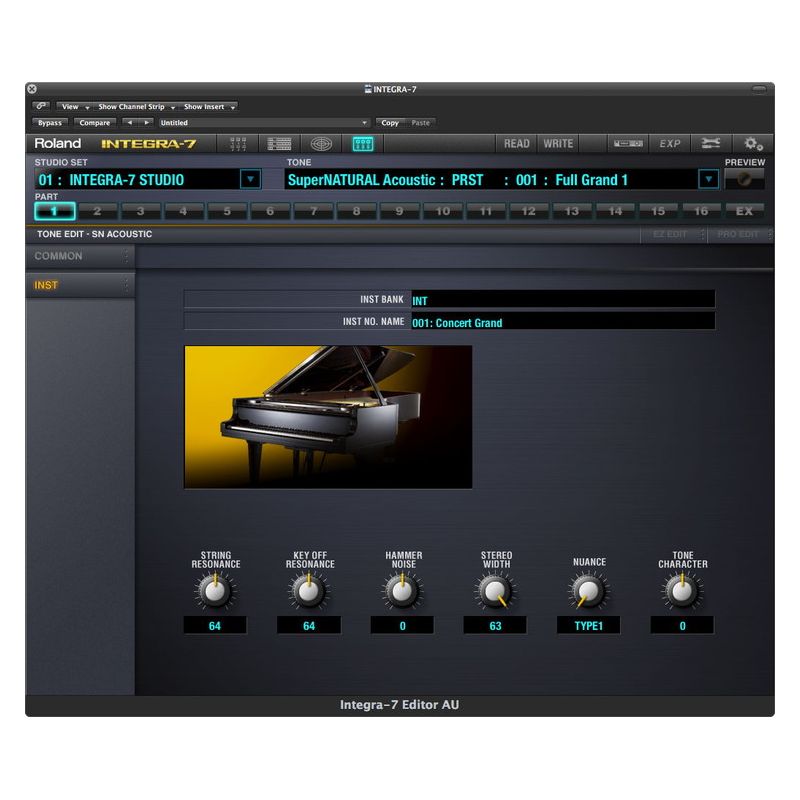Select part 13
800x800 pixels.
(572, 211)
